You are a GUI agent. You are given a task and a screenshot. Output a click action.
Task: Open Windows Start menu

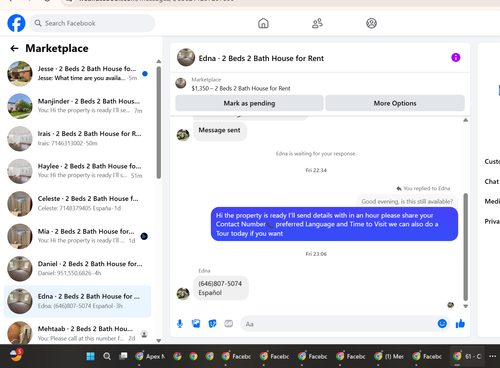pos(90,356)
